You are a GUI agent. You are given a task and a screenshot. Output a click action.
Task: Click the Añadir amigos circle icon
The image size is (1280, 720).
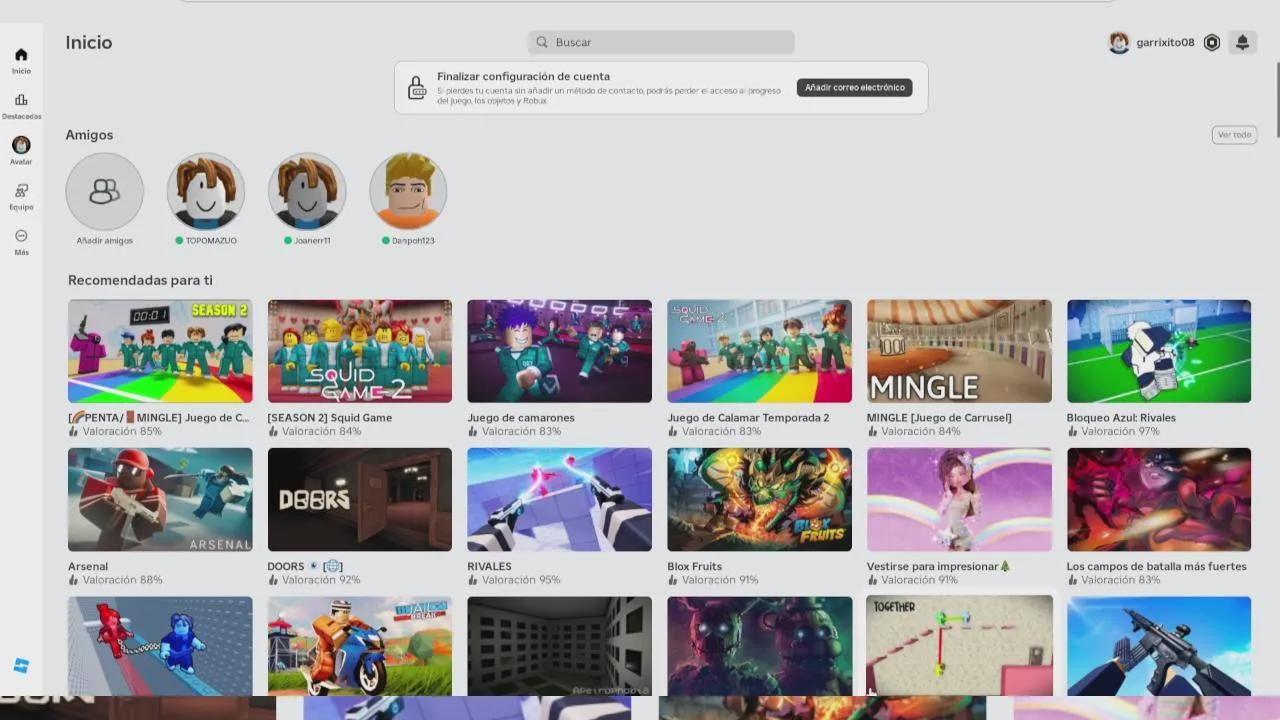pyautogui.click(x=104, y=191)
